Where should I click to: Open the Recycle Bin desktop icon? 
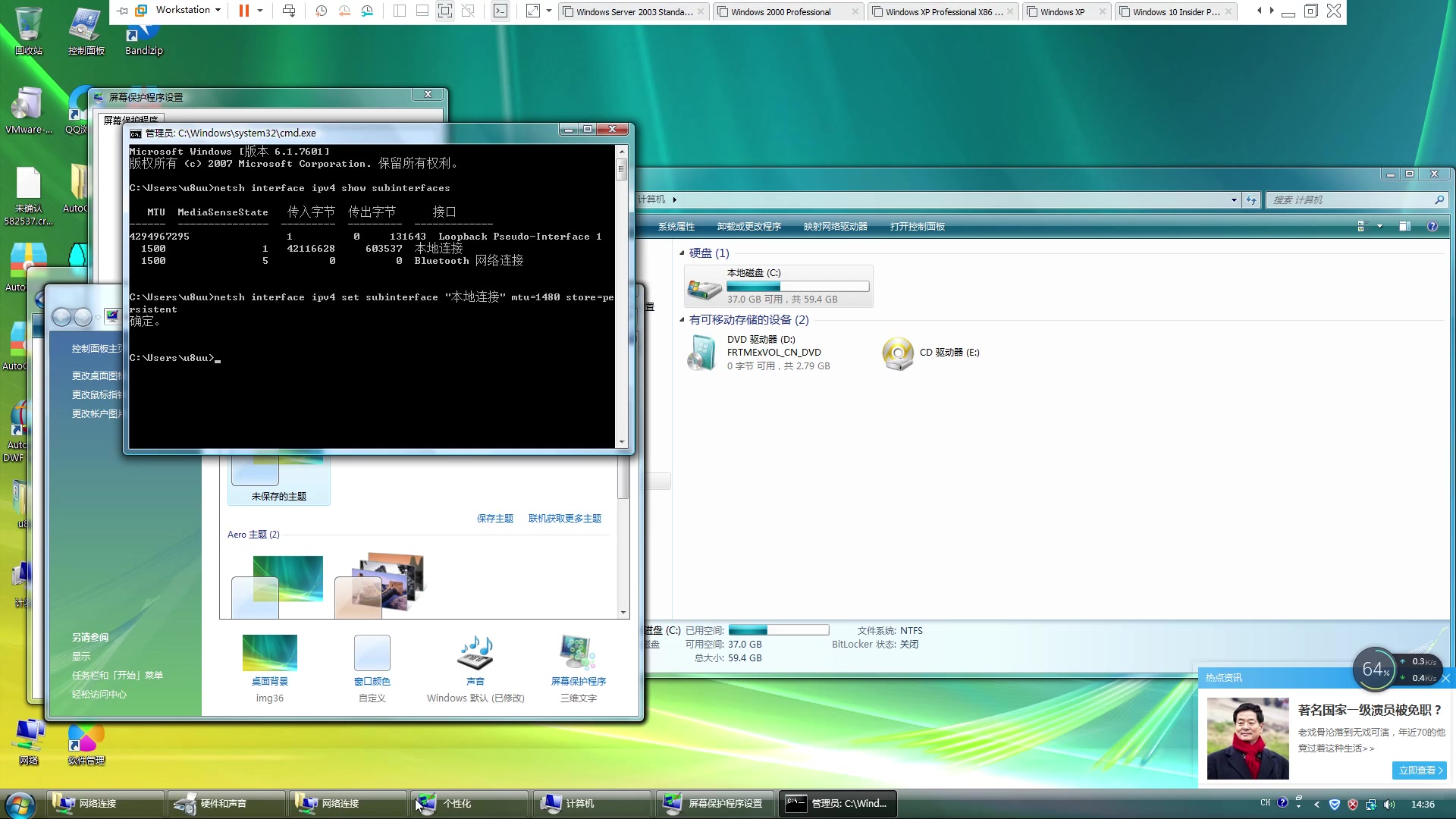point(29,30)
